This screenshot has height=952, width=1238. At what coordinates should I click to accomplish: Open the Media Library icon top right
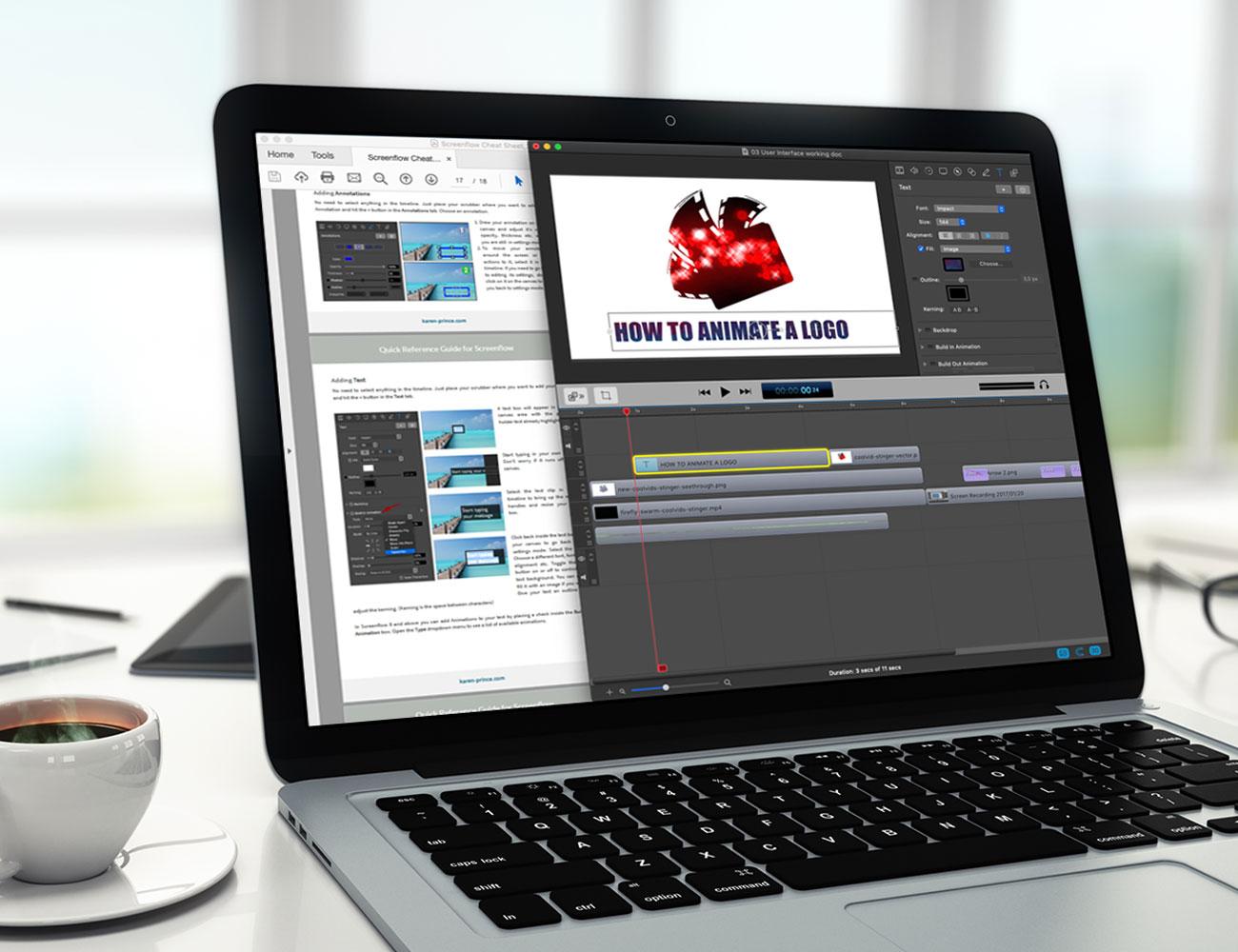click(x=1013, y=171)
